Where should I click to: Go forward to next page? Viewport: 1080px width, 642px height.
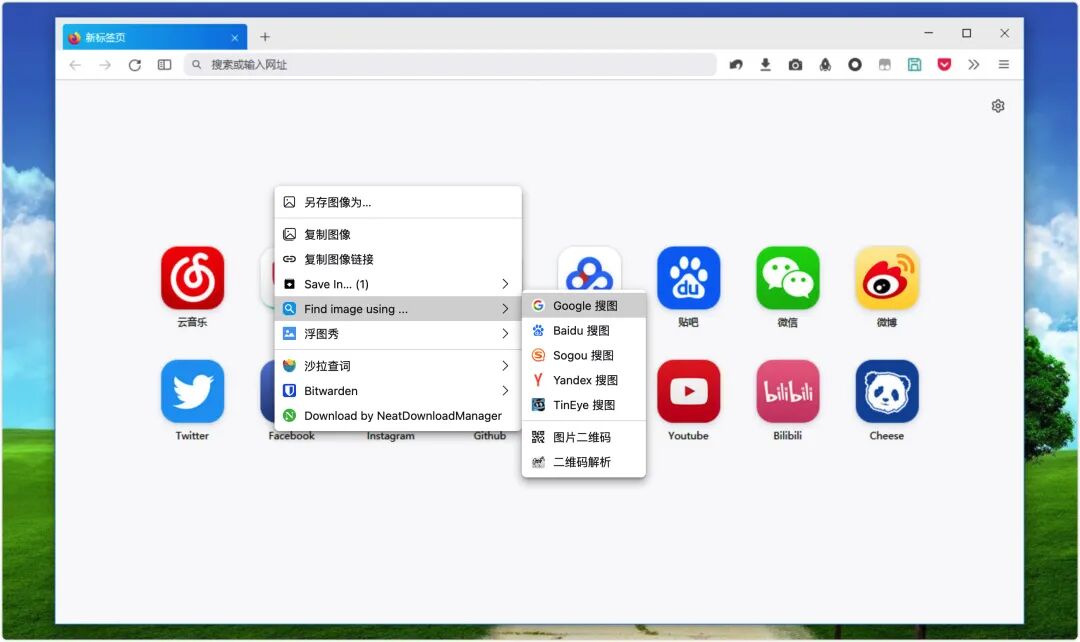(x=105, y=65)
